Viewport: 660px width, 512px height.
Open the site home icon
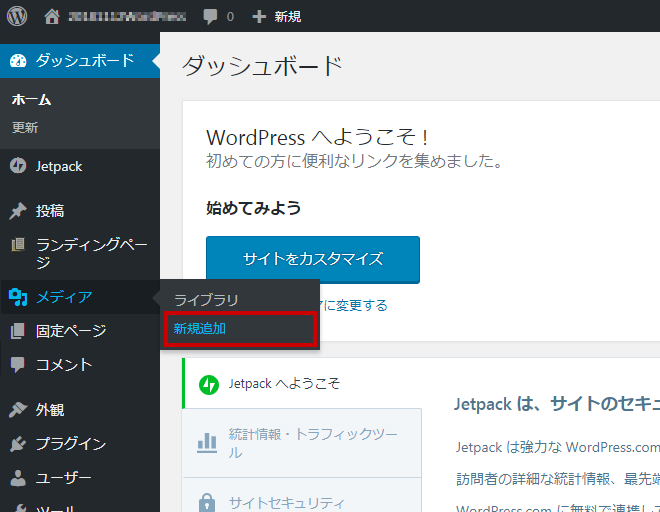52,16
